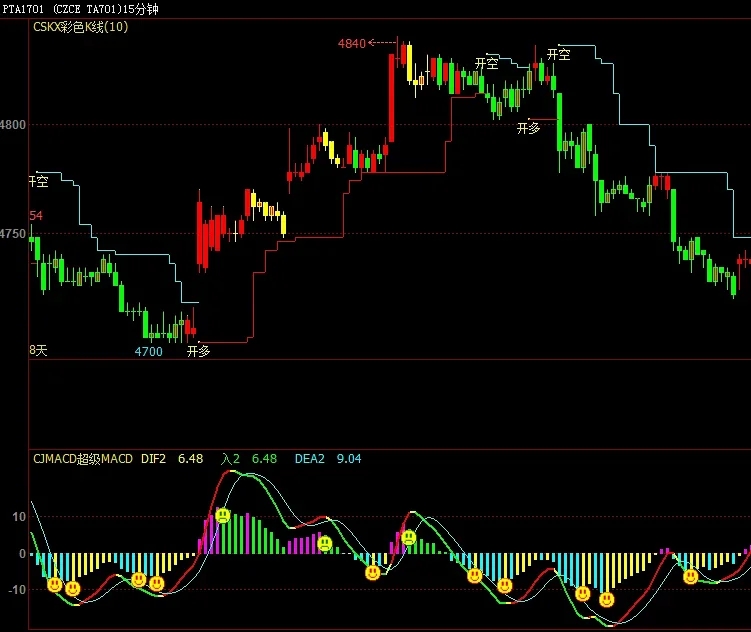This screenshot has height=632, width=751.
Task: Click the smiley face below the first 开多 label
Action: (x=157, y=583)
